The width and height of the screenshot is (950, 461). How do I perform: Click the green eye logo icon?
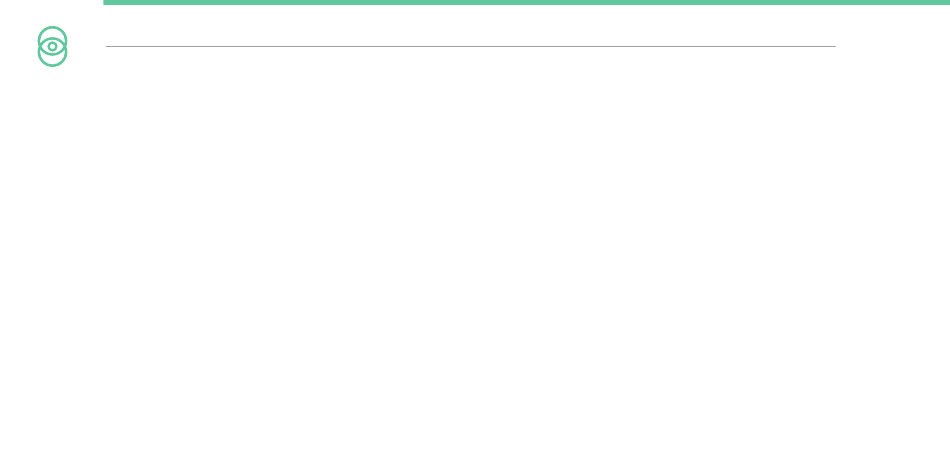click(52, 46)
